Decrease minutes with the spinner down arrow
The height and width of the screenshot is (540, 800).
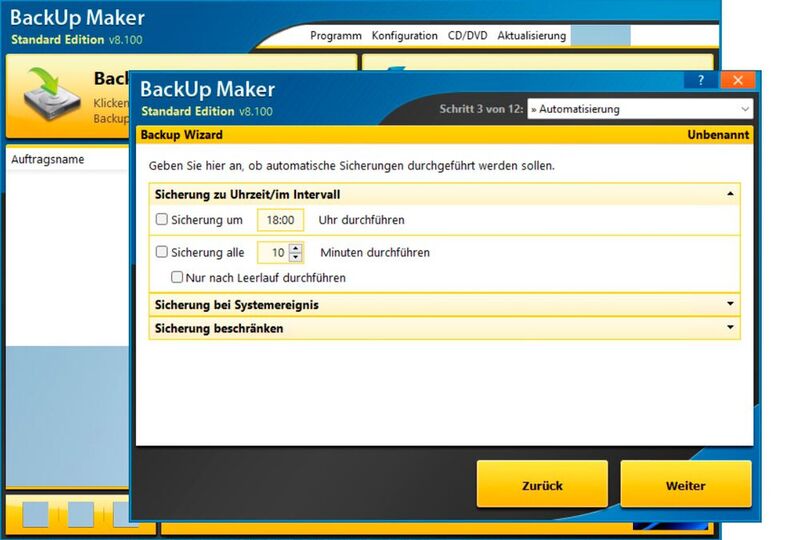click(x=296, y=257)
